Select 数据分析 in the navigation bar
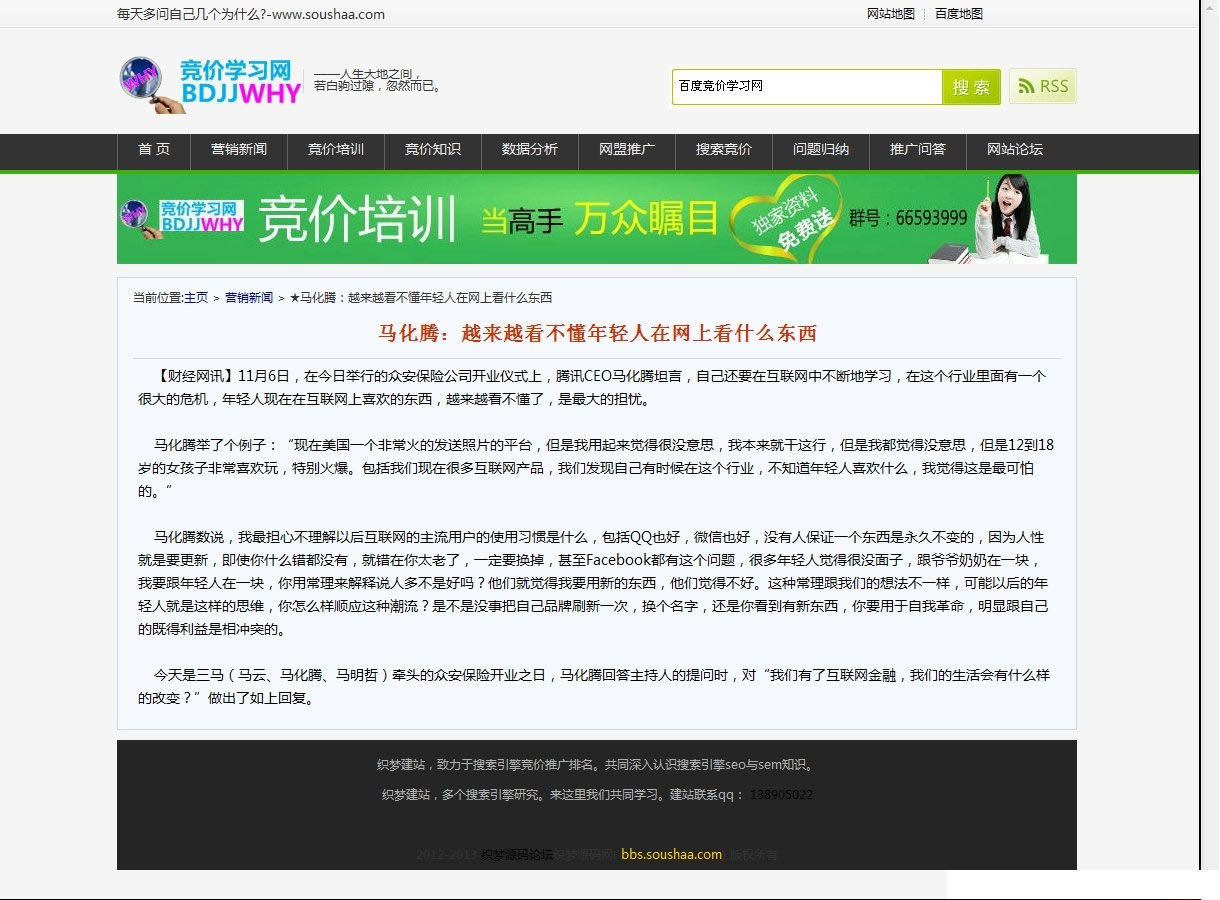 point(530,150)
